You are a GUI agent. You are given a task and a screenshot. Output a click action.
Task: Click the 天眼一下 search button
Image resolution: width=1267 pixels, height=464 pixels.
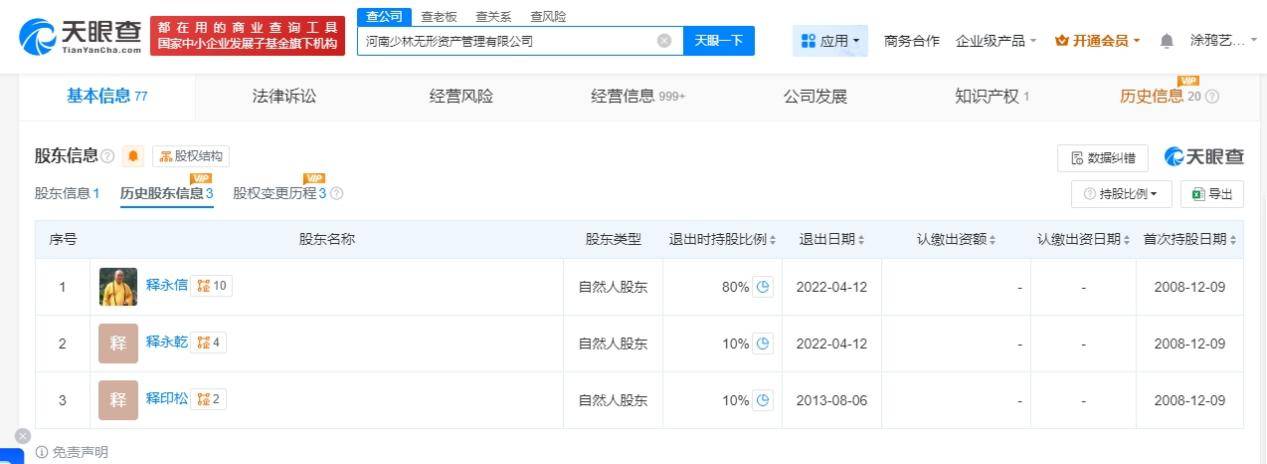point(718,41)
